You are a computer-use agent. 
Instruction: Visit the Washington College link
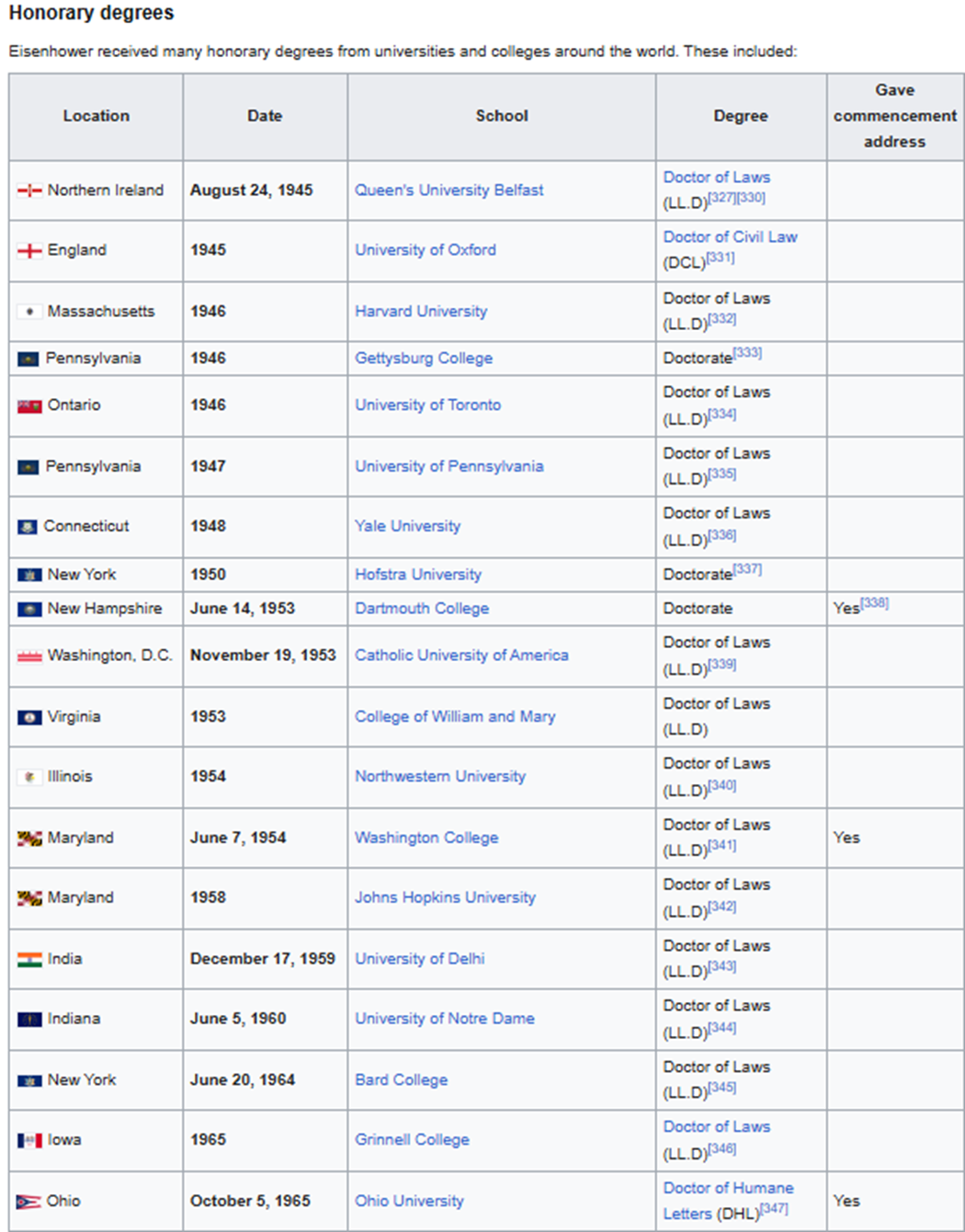[x=426, y=838]
